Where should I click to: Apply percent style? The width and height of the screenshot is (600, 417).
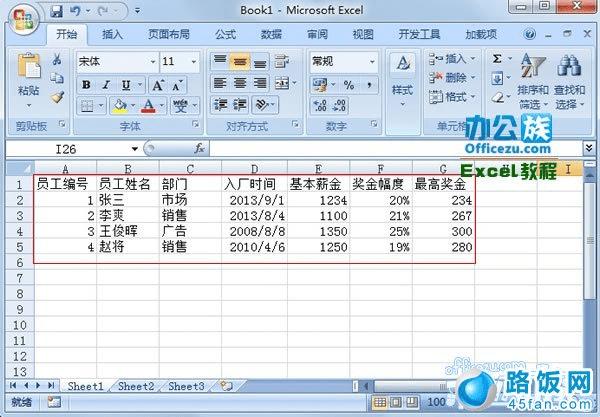click(349, 85)
